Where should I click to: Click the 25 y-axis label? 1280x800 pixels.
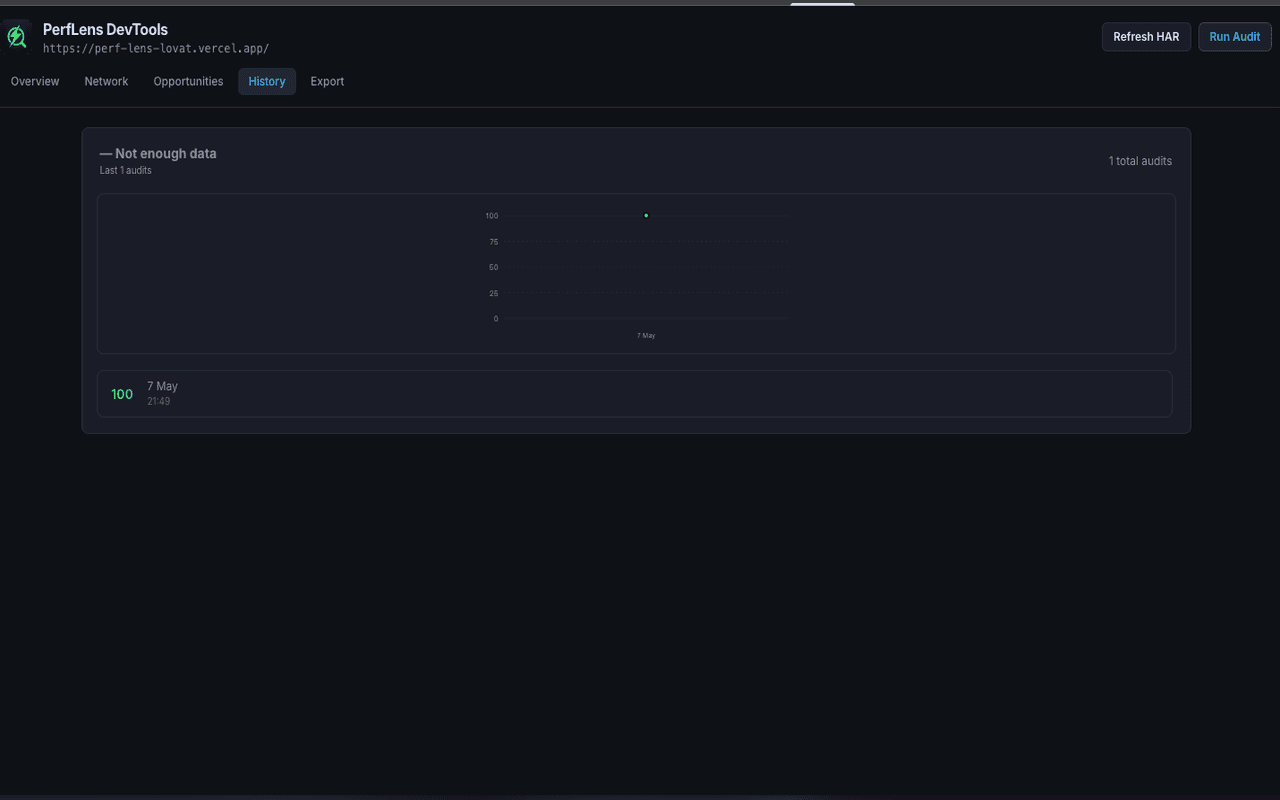pos(494,293)
